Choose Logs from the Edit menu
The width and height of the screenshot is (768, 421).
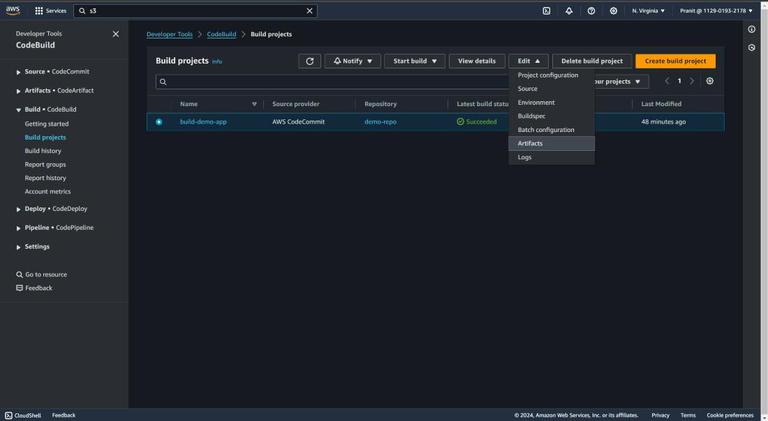coord(552,157)
